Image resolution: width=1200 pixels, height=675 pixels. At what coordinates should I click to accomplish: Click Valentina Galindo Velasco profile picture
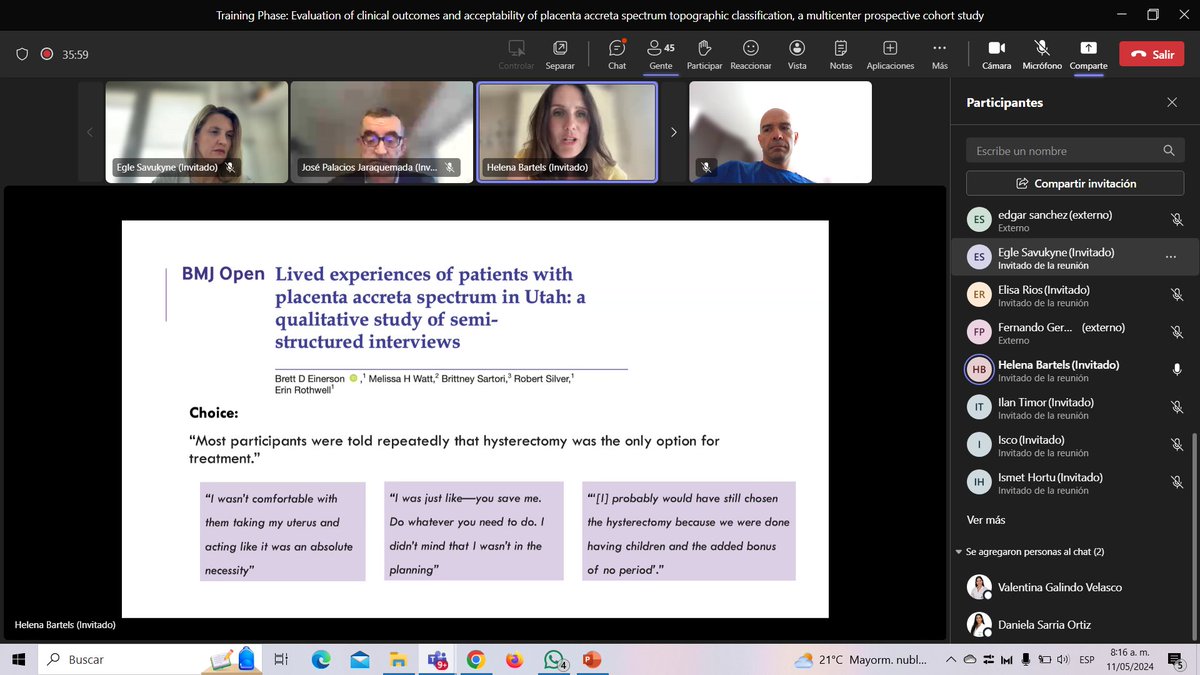979,587
